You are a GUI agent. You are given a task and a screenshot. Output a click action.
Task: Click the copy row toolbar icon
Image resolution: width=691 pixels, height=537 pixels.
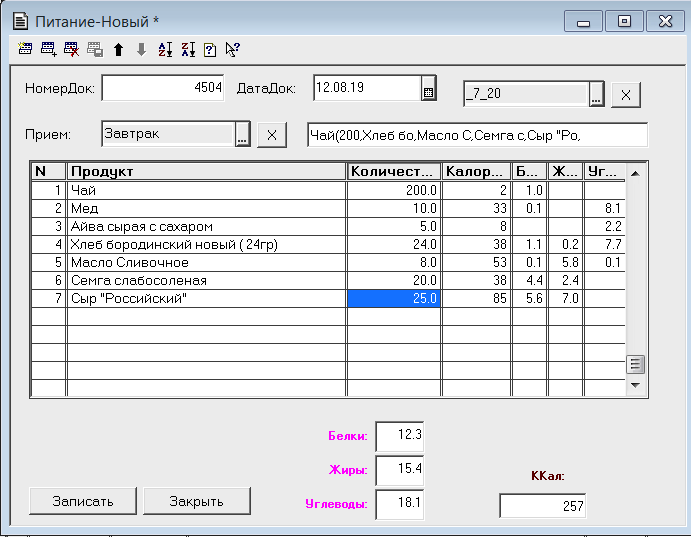95,48
